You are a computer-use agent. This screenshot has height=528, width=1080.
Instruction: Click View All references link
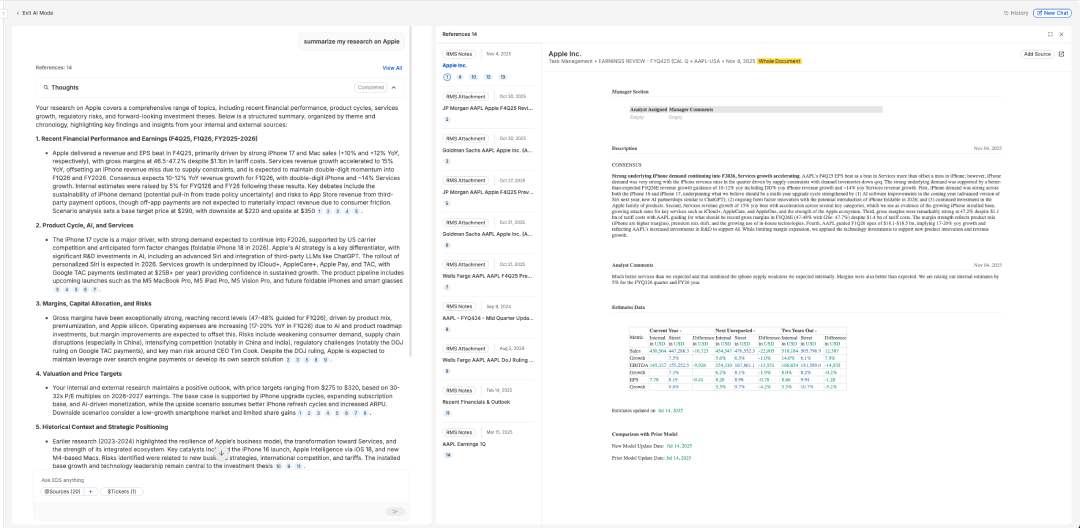click(x=392, y=68)
